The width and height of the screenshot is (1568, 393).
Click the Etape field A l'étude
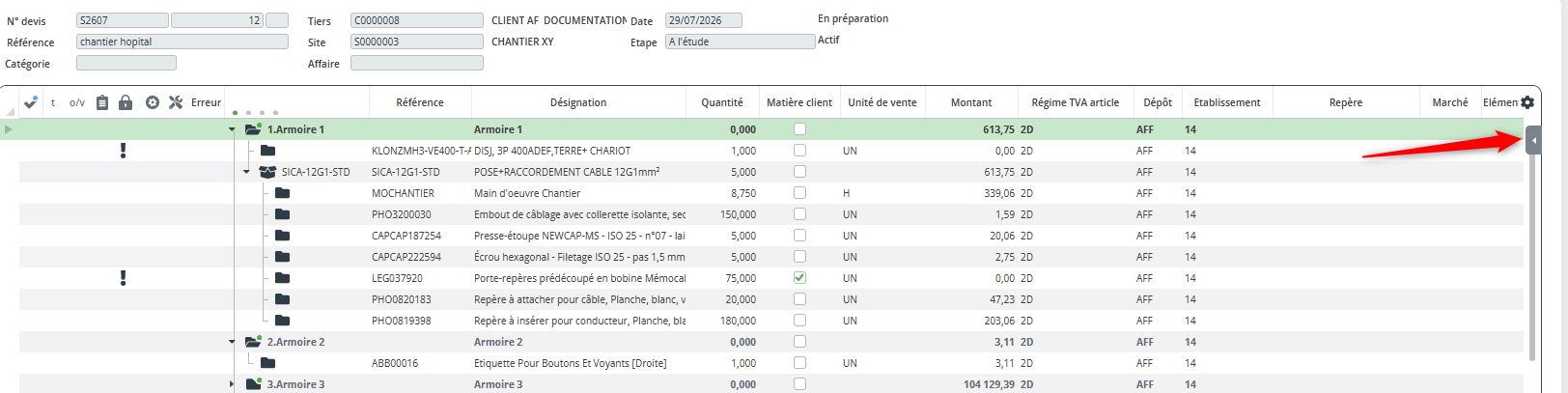[x=741, y=42]
